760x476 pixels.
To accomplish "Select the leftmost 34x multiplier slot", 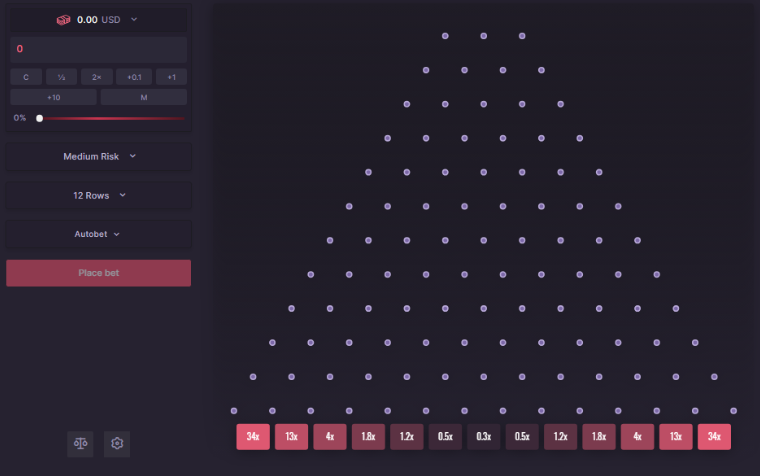I will tap(253, 437).
